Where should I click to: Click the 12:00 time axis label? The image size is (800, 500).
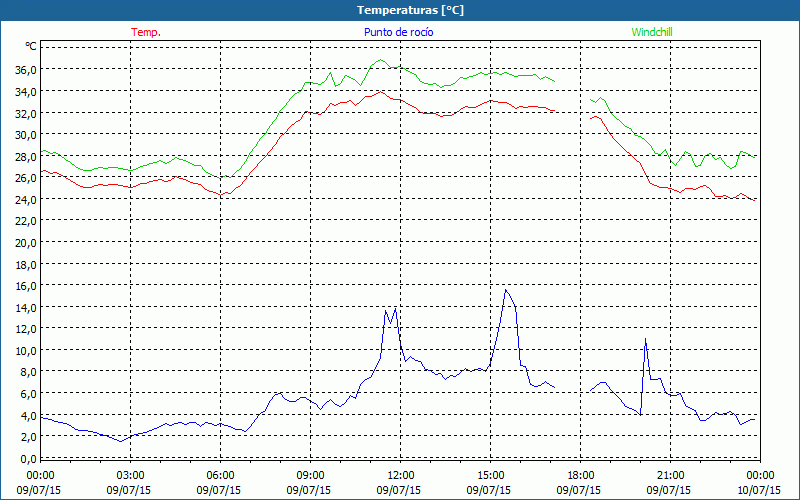pos(401,476)
